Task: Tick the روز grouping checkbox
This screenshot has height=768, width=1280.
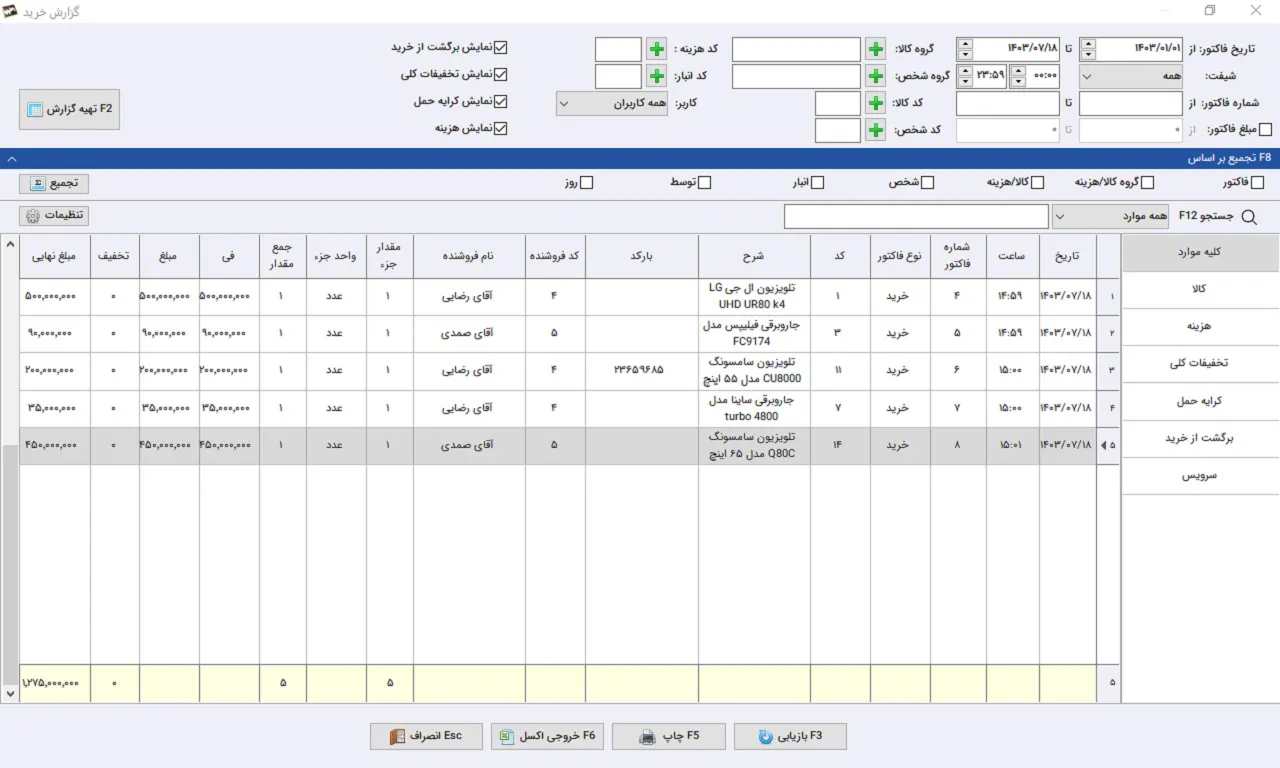Action: point(587,183)
